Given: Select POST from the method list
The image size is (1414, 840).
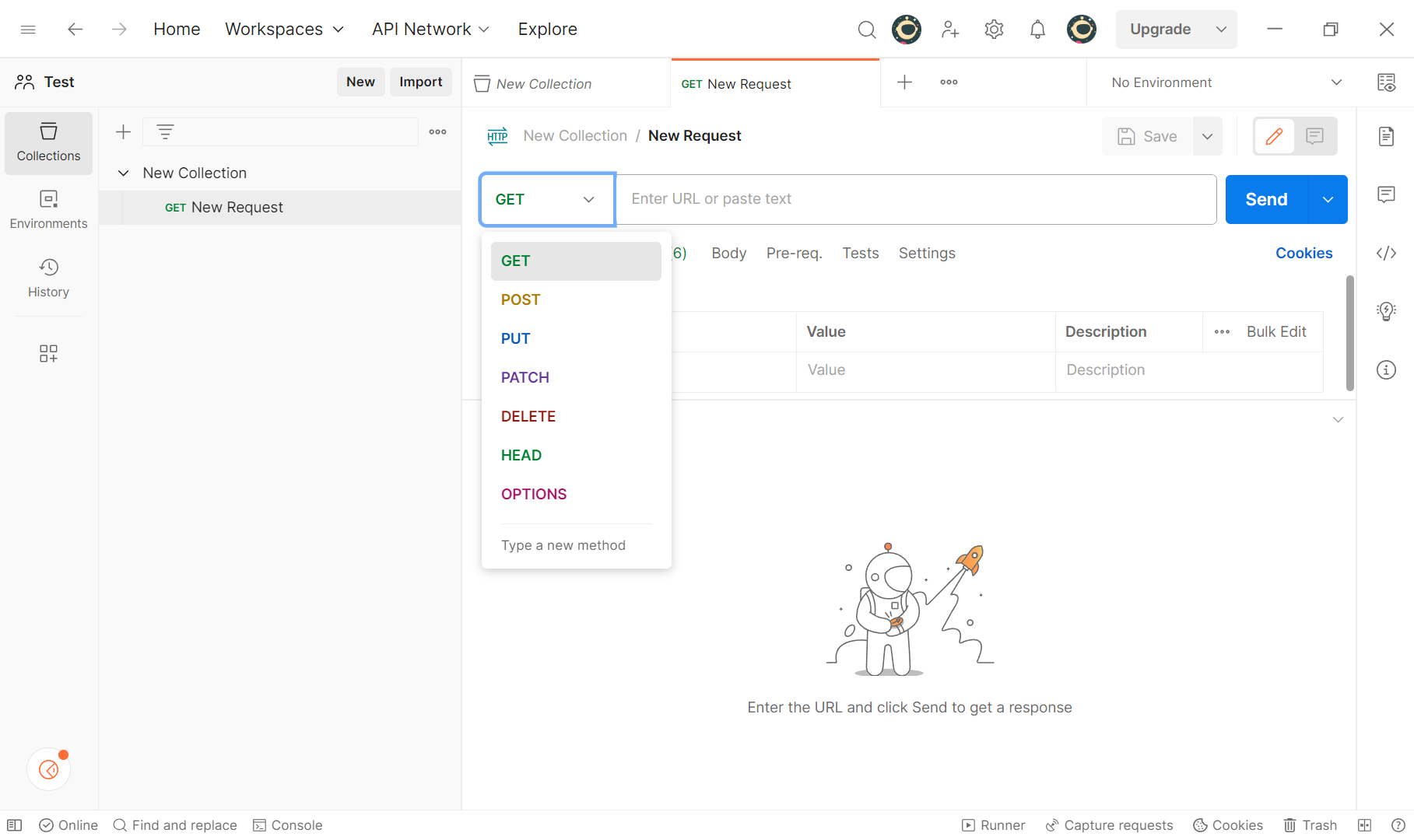Looking at the screenshot, I should [x=576, y=300].
